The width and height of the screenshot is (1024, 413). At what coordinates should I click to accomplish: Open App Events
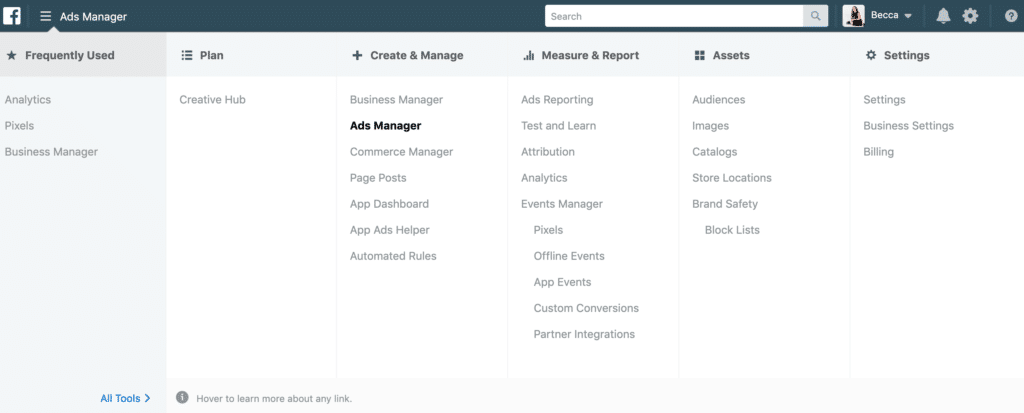tap(562, 282)
